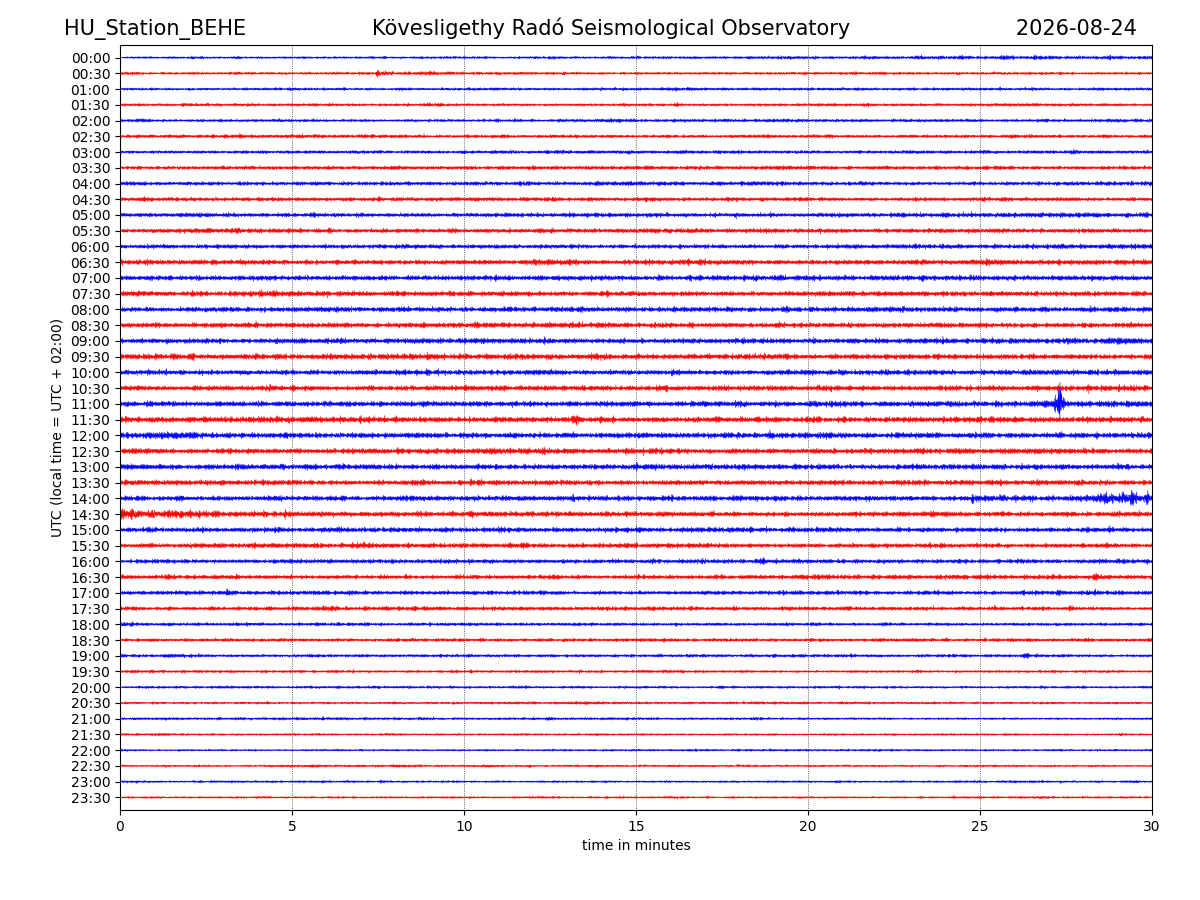Click the 14:30 time label
The image size is (1200, 900).
point(91,515)
